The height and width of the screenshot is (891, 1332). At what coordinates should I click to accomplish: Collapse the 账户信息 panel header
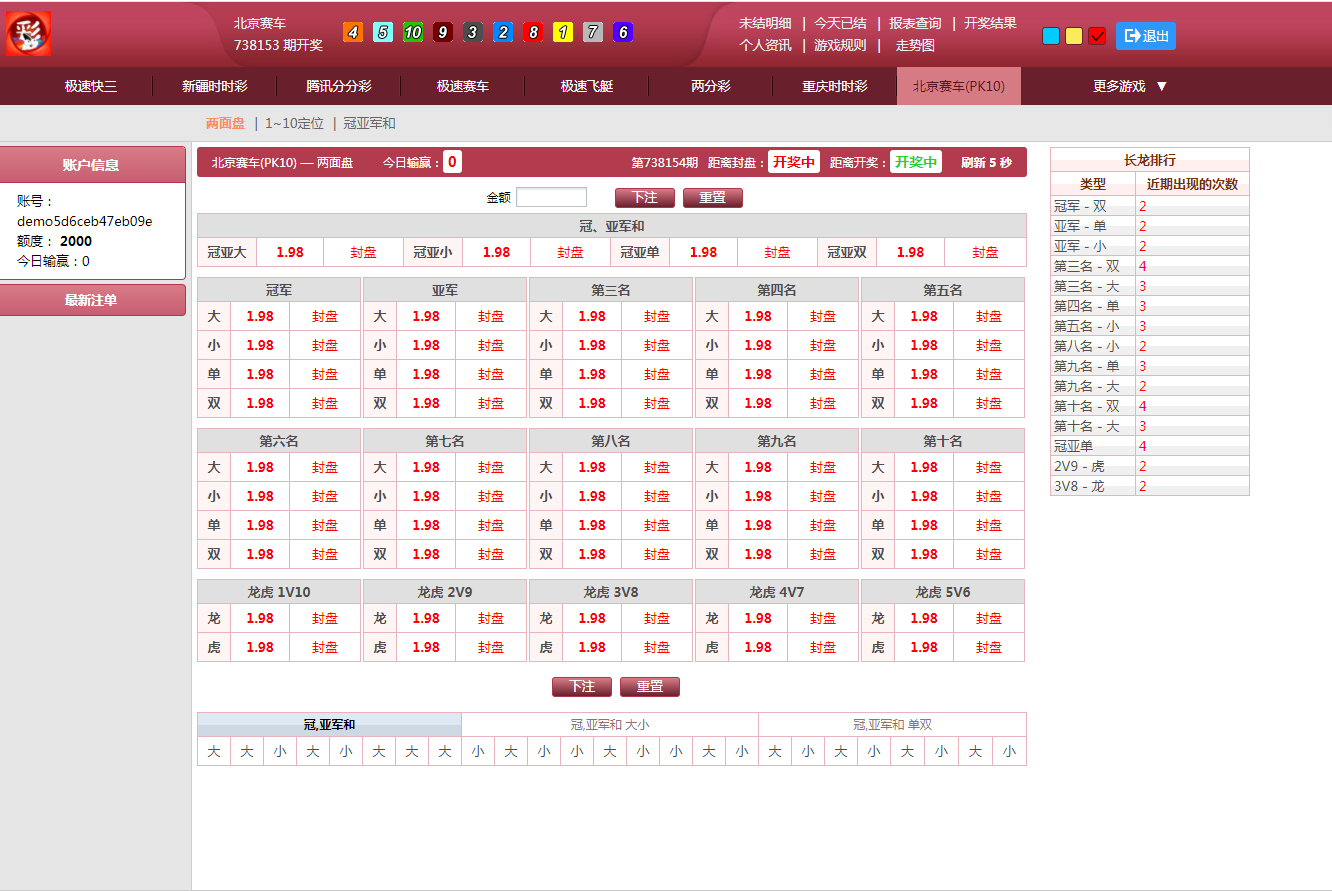click(x=92, y=165)
